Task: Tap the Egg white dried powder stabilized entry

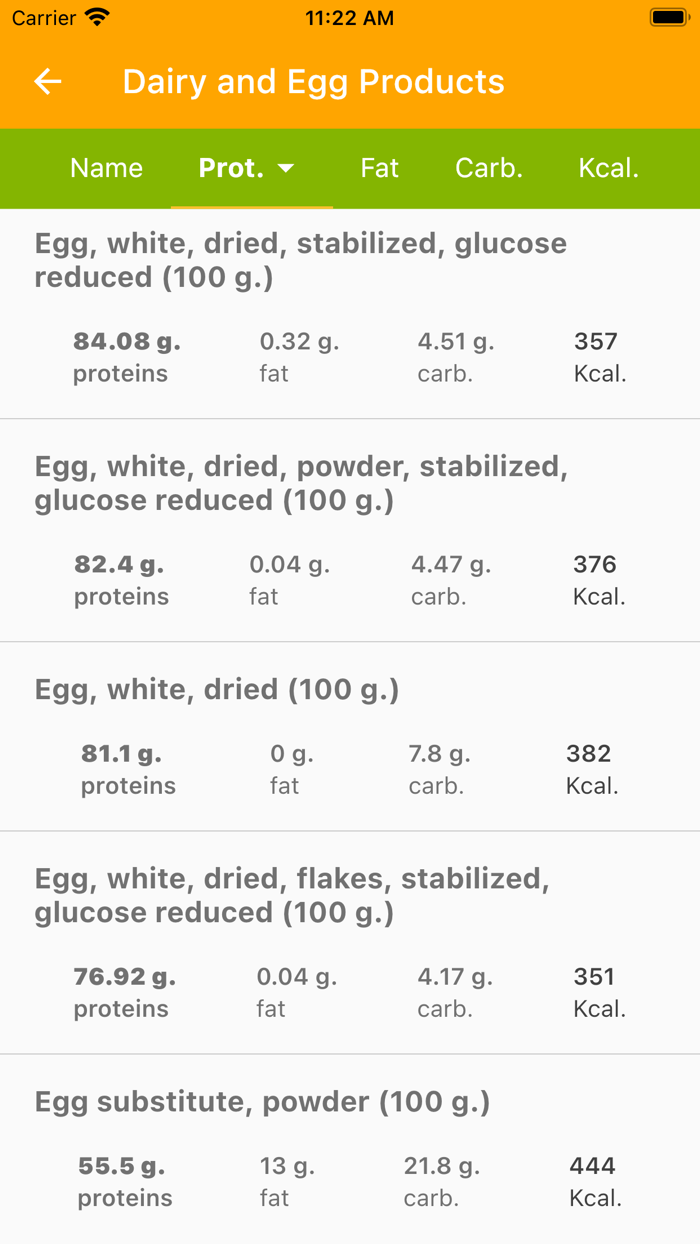Action: tap(350, 525)
